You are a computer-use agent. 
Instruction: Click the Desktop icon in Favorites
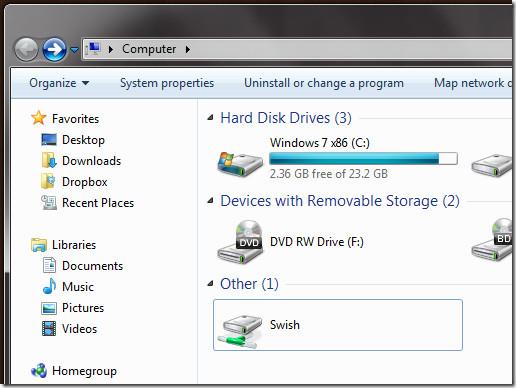[49, 139]
